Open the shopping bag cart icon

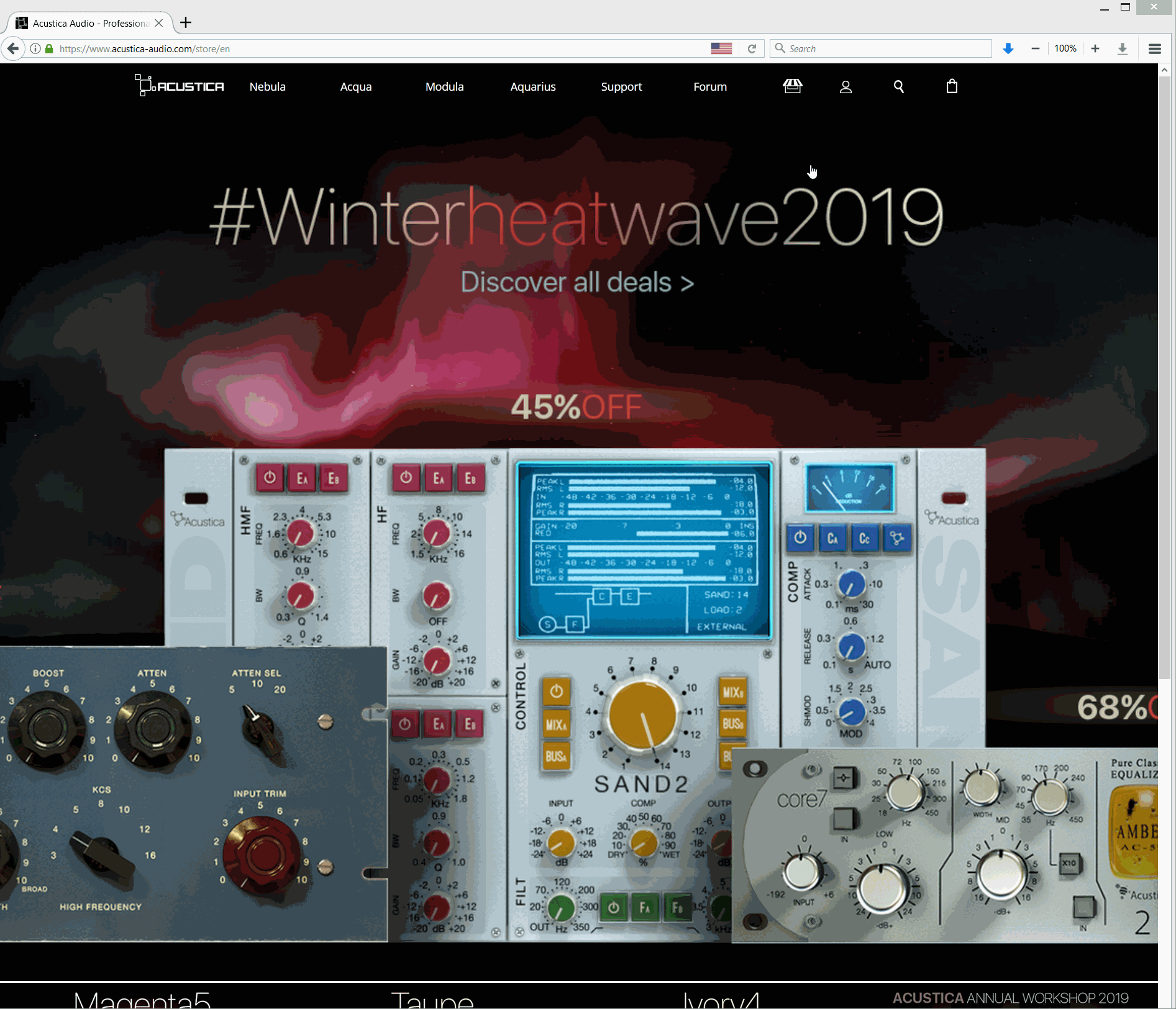point(952,86)
